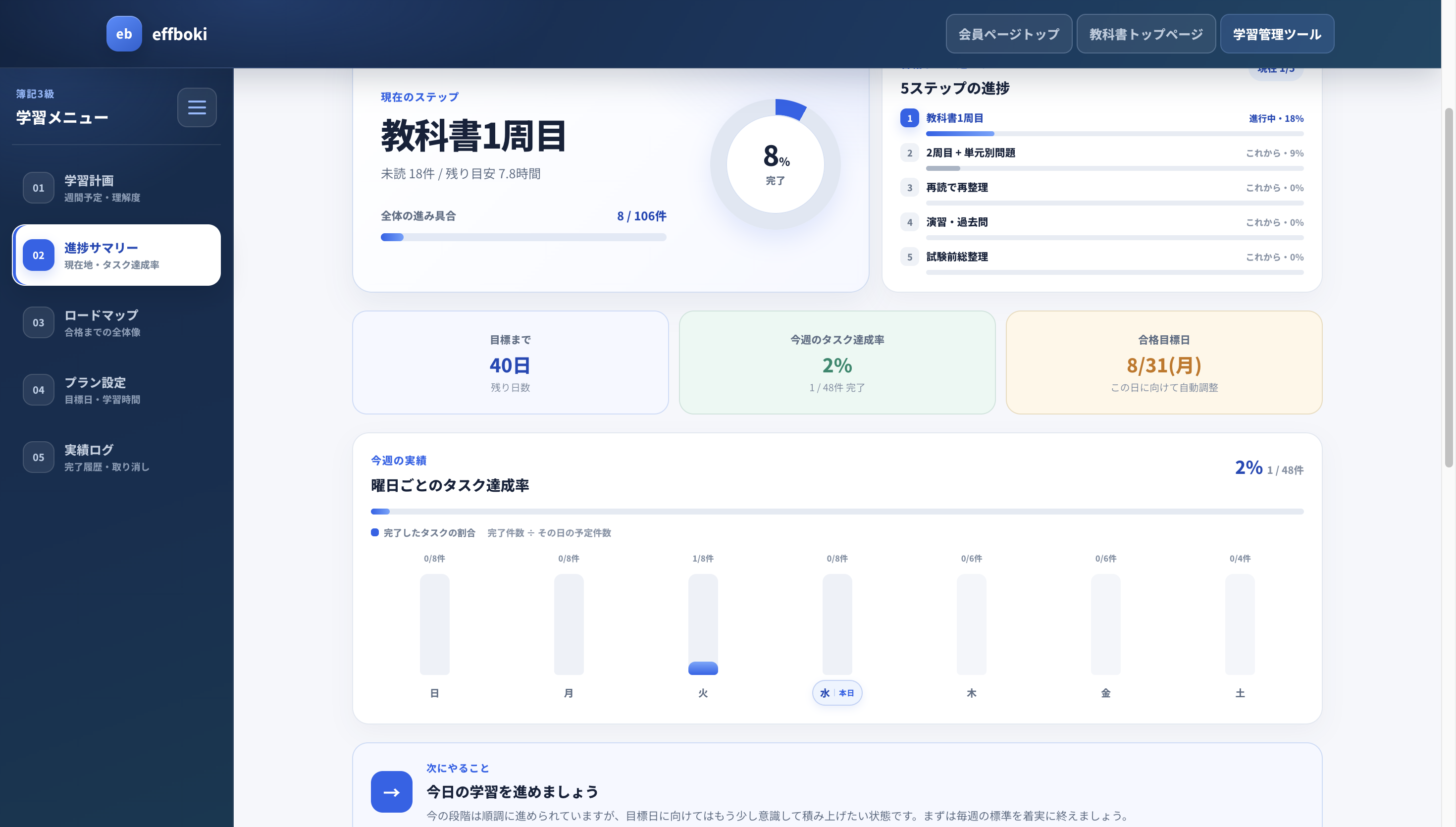This screenshot has width=1456, height=827.
Task: Click the 02 badge for 進捗サマリー
Action: [38, 255]
